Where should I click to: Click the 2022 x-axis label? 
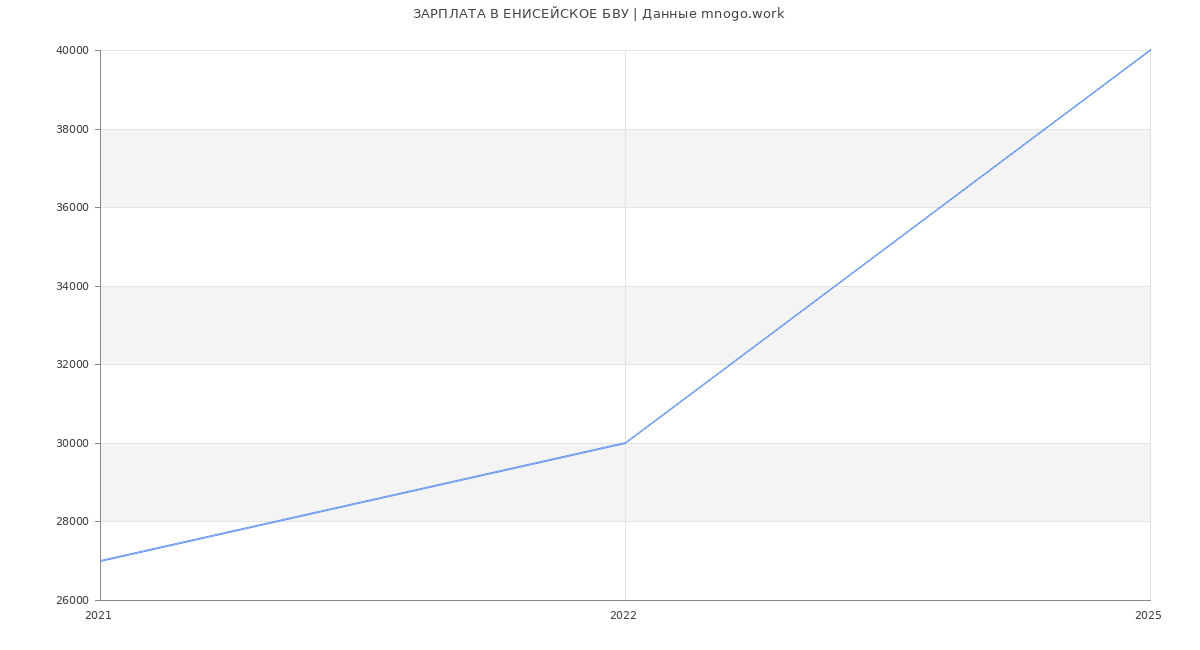623,616
